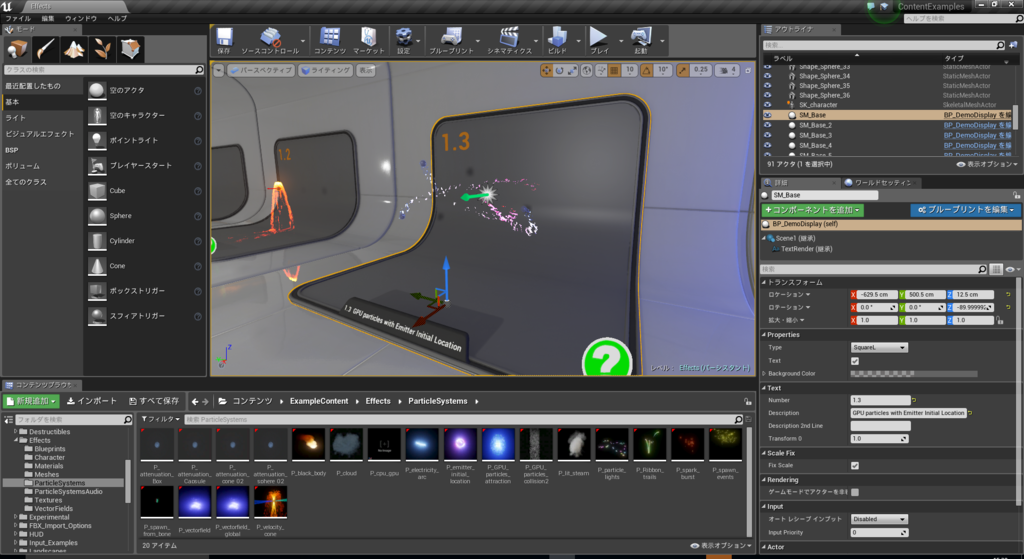Toggle rotation snap angle icon
Viewport: 1024px width, 559px height.
647,71
